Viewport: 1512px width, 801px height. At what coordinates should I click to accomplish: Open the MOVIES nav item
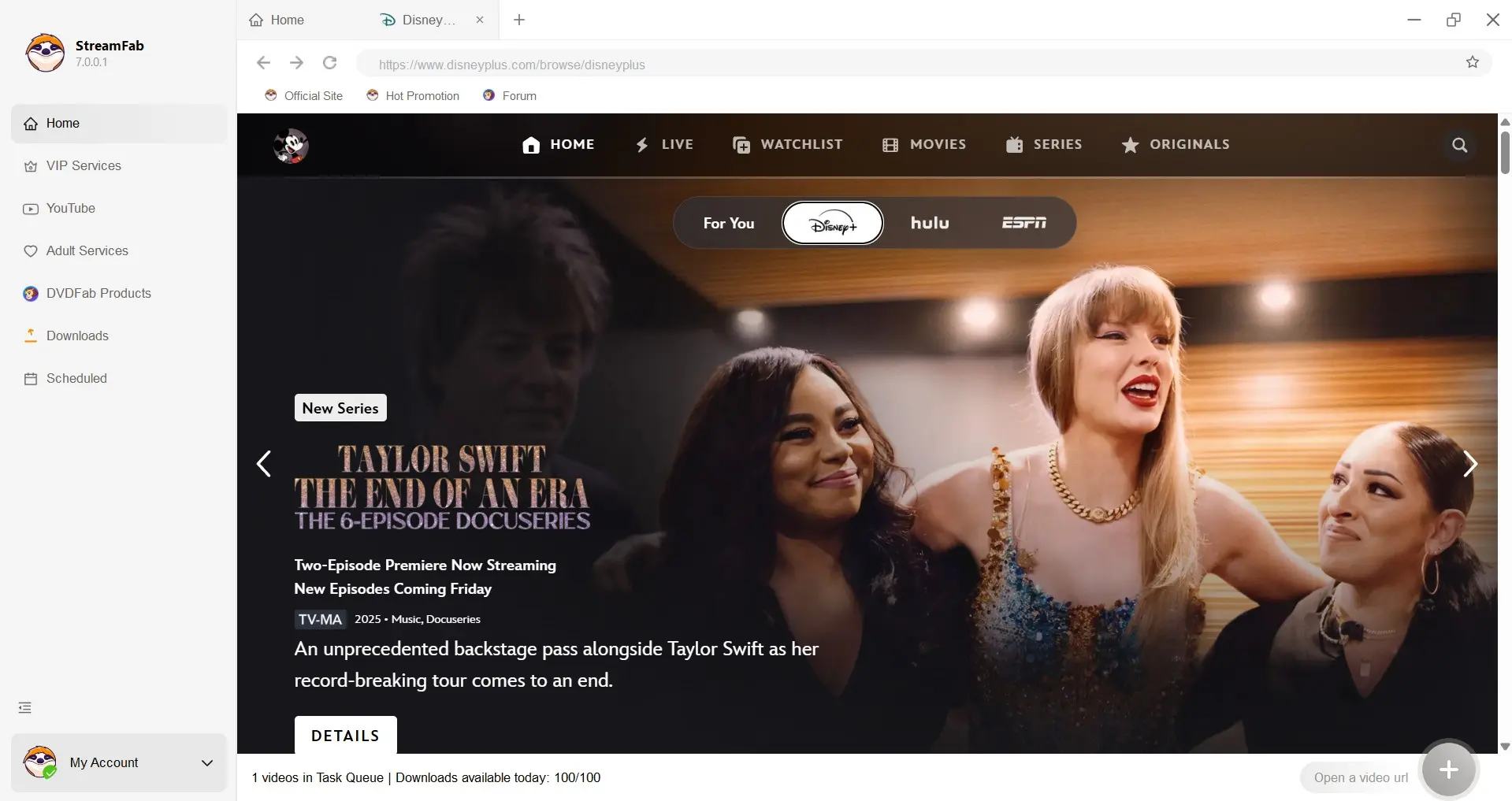click(924, 144)
